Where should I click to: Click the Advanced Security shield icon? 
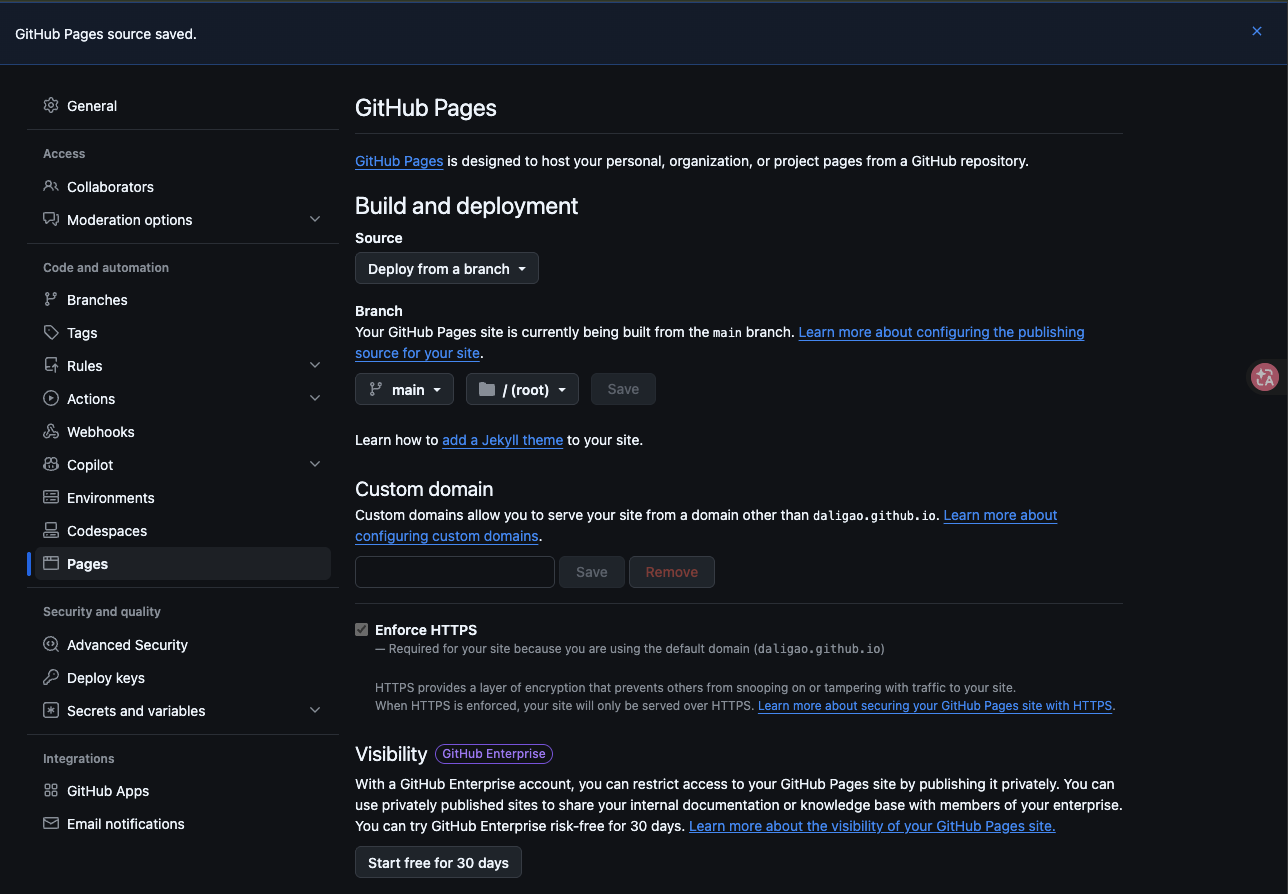coord(51,644)
